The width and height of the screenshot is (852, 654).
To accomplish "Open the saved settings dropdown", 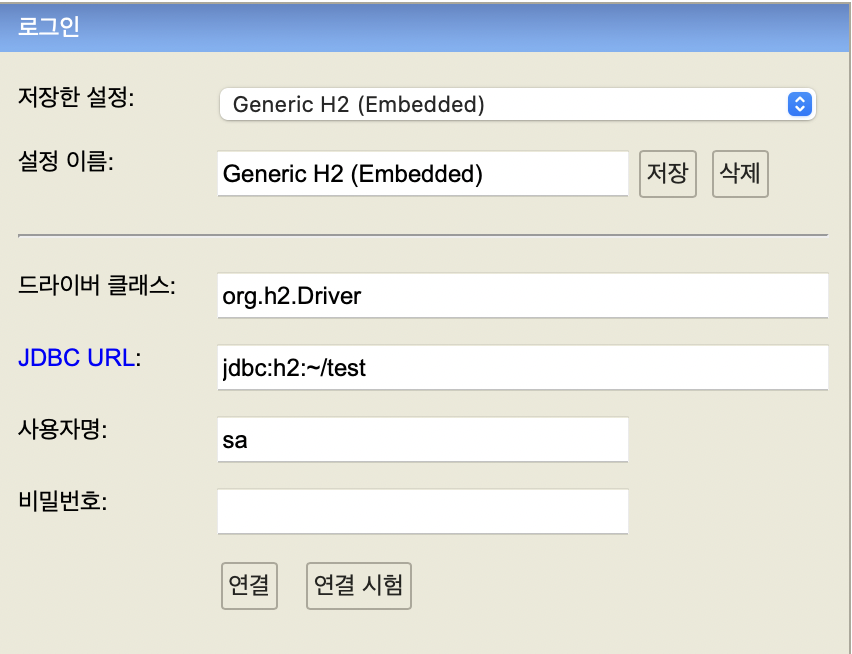I will pos(517,104).
